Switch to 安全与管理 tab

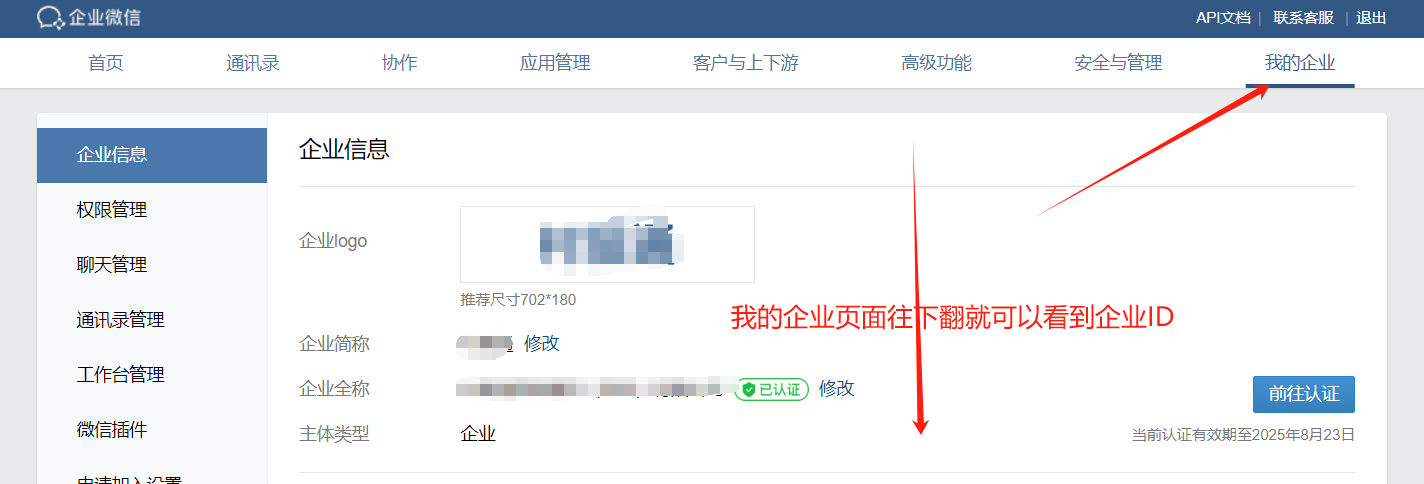coord(1118,63)
